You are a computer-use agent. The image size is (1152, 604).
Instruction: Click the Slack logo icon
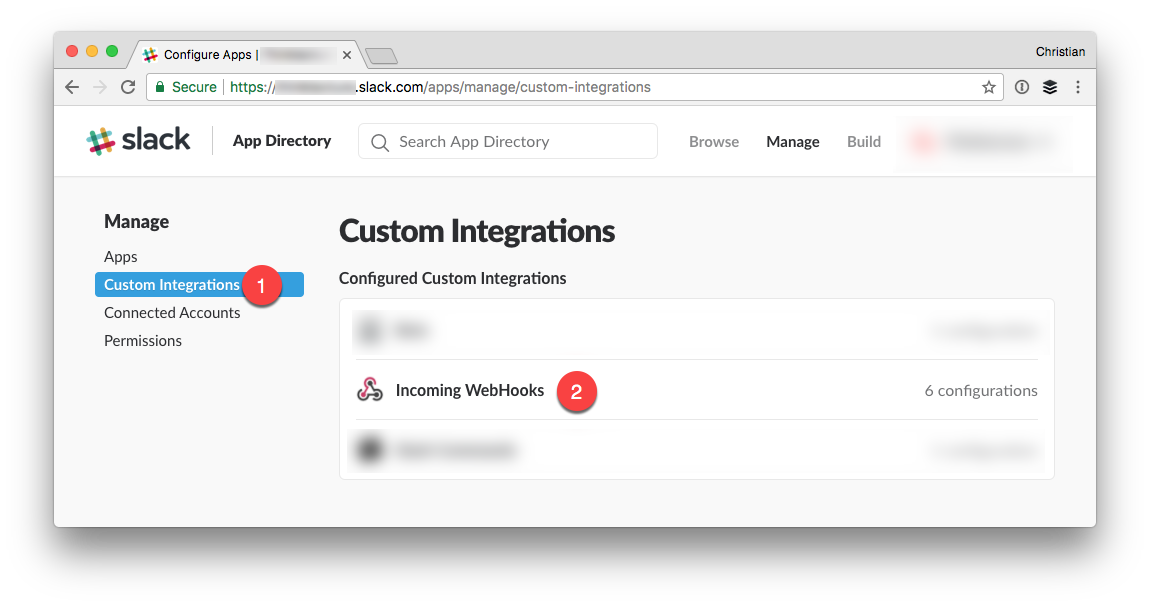[x=98, y=140]
